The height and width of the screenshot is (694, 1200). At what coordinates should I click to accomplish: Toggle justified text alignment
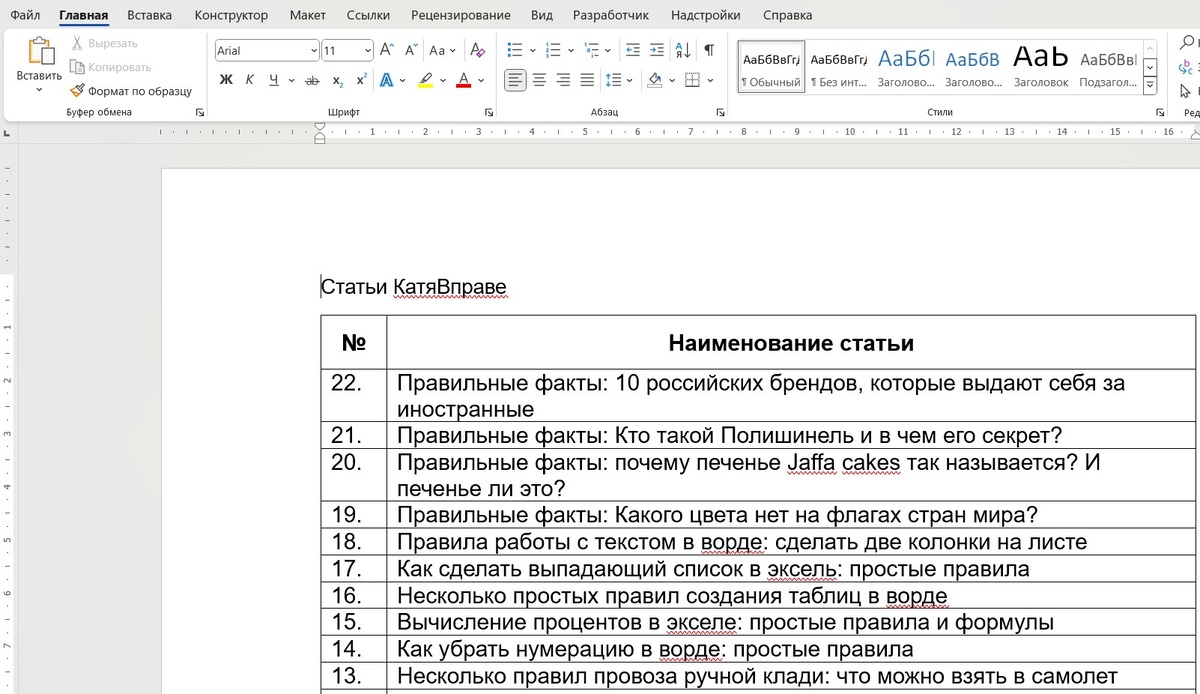pyautogui.click(x=587, y=80)
